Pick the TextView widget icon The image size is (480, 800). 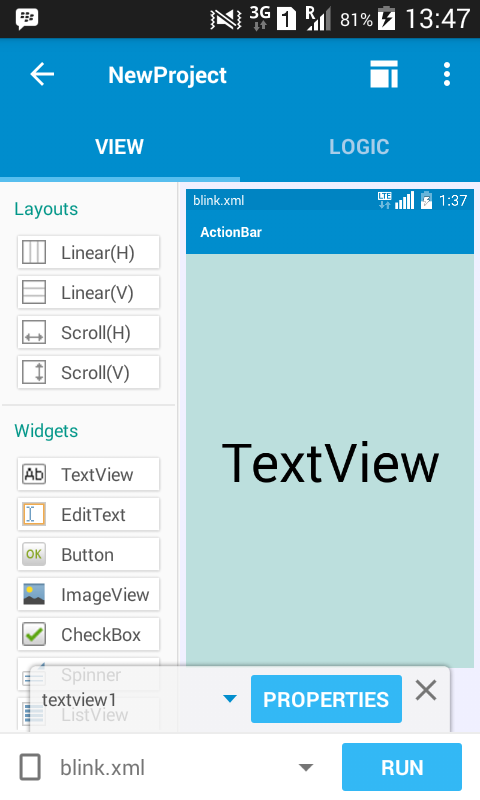pyautogui.click(x=34, y=474)
